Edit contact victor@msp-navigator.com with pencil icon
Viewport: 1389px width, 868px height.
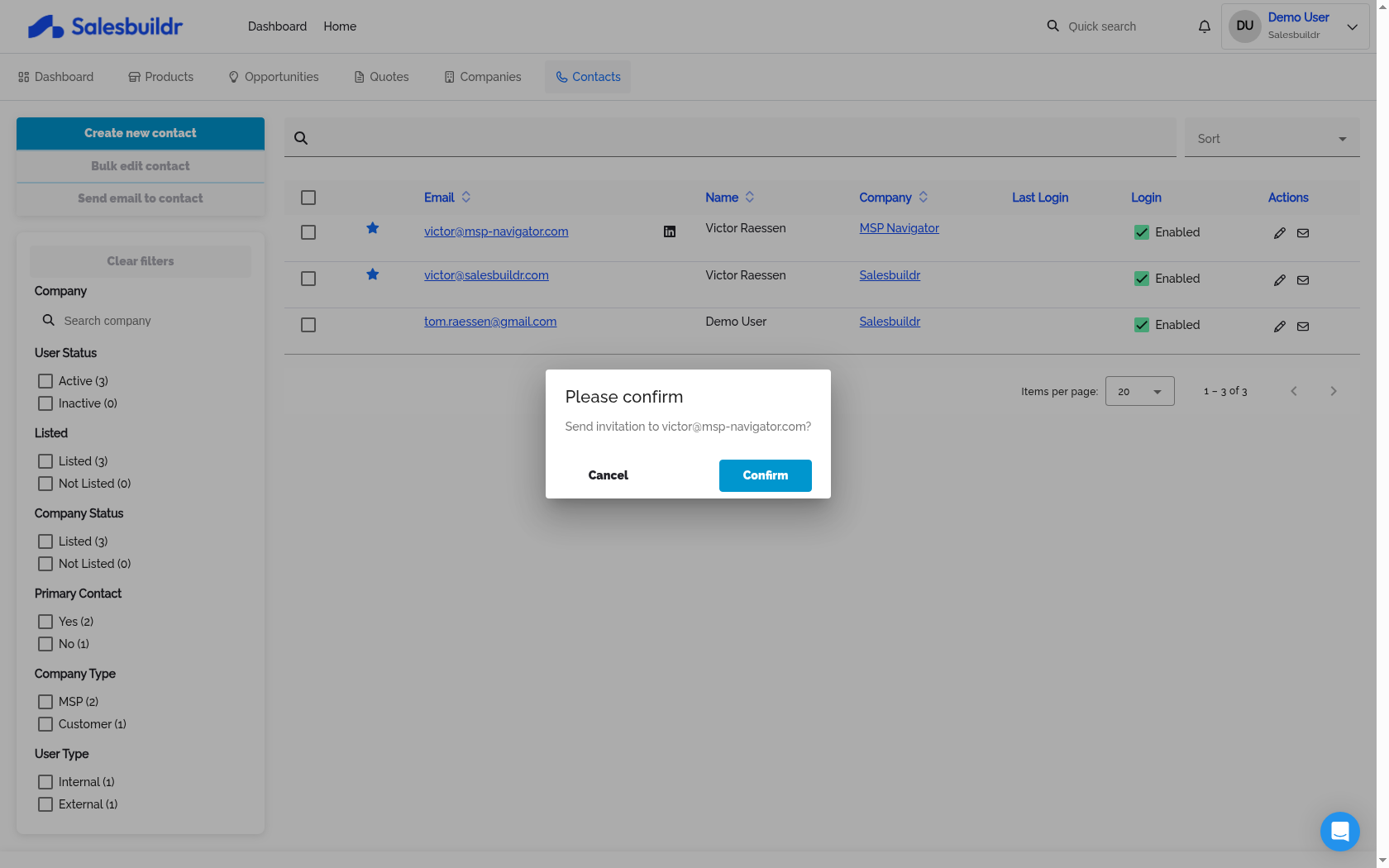[1280, 233]
